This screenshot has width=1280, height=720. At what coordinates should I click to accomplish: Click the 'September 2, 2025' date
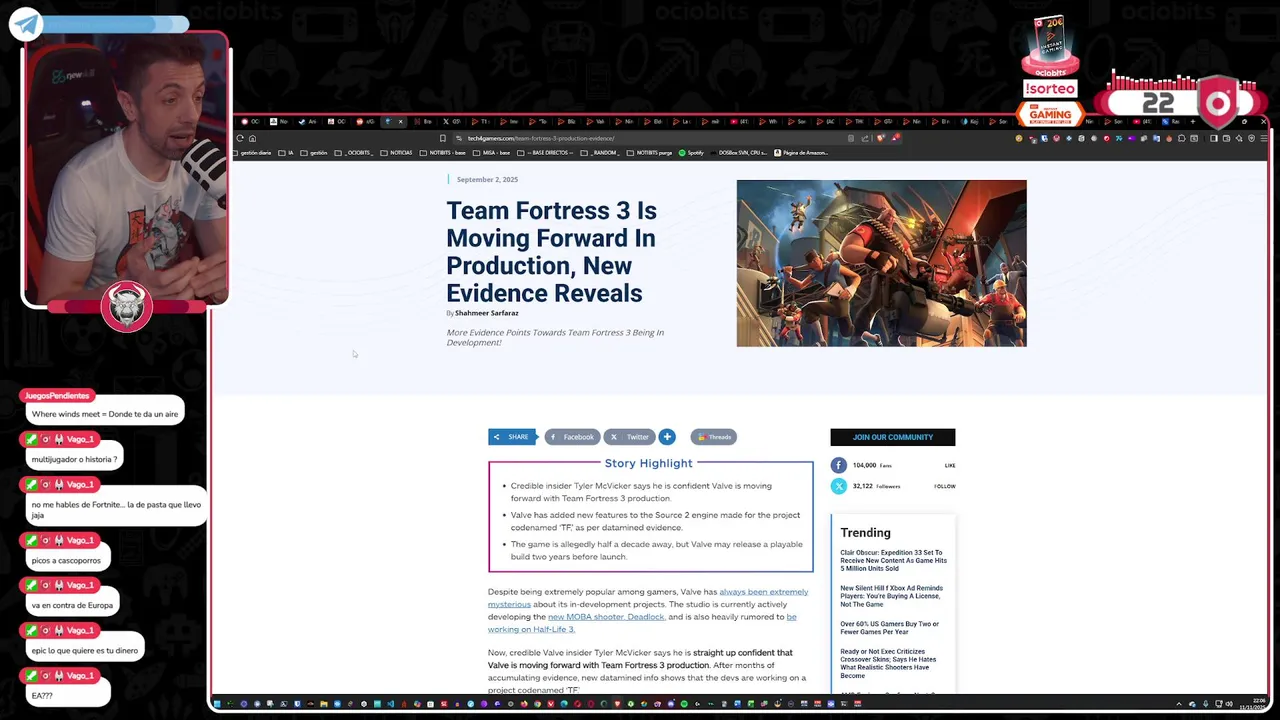pos(487,180)
